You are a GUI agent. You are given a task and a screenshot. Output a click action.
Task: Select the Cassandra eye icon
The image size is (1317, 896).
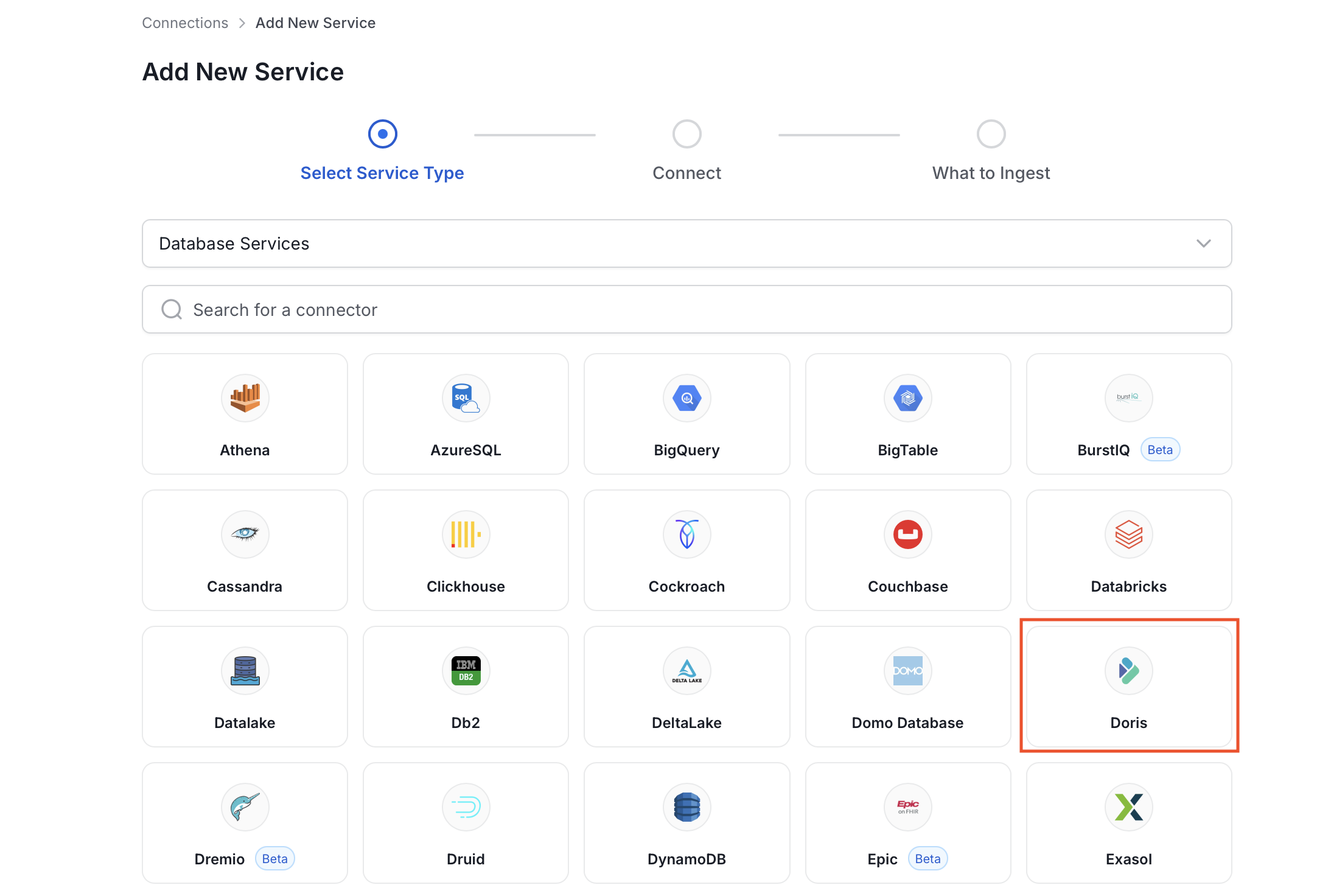(245, 534)
